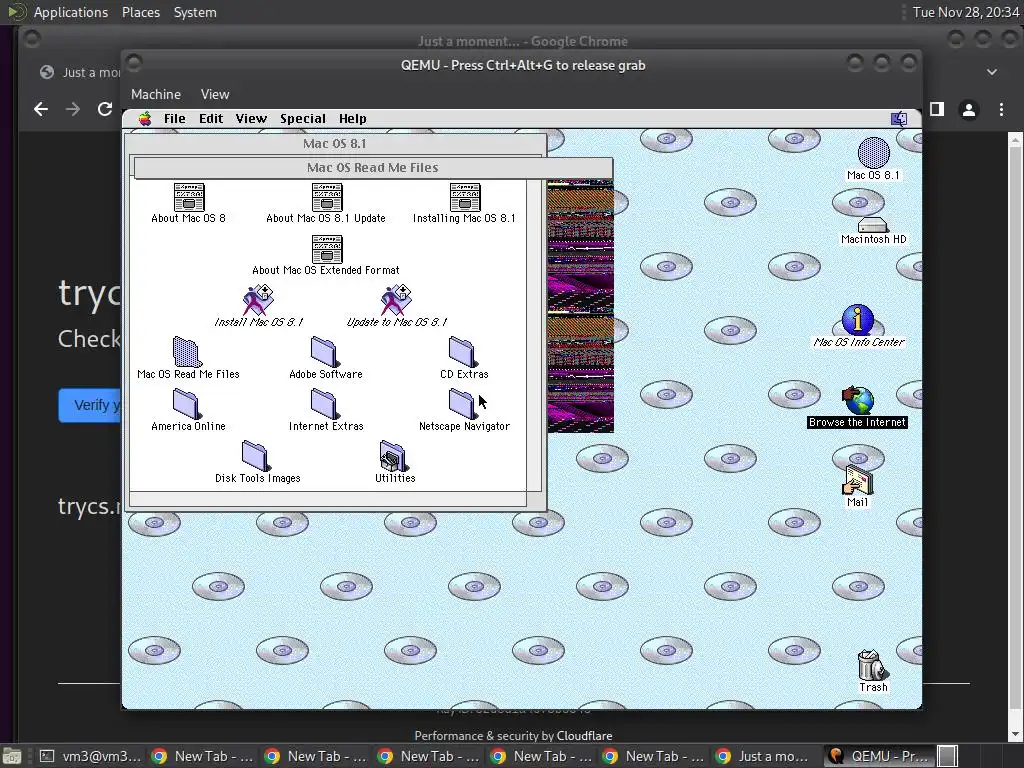Screen dimensions: 1024x768
Task: Select the America Online folder
Action: point(187,404)
